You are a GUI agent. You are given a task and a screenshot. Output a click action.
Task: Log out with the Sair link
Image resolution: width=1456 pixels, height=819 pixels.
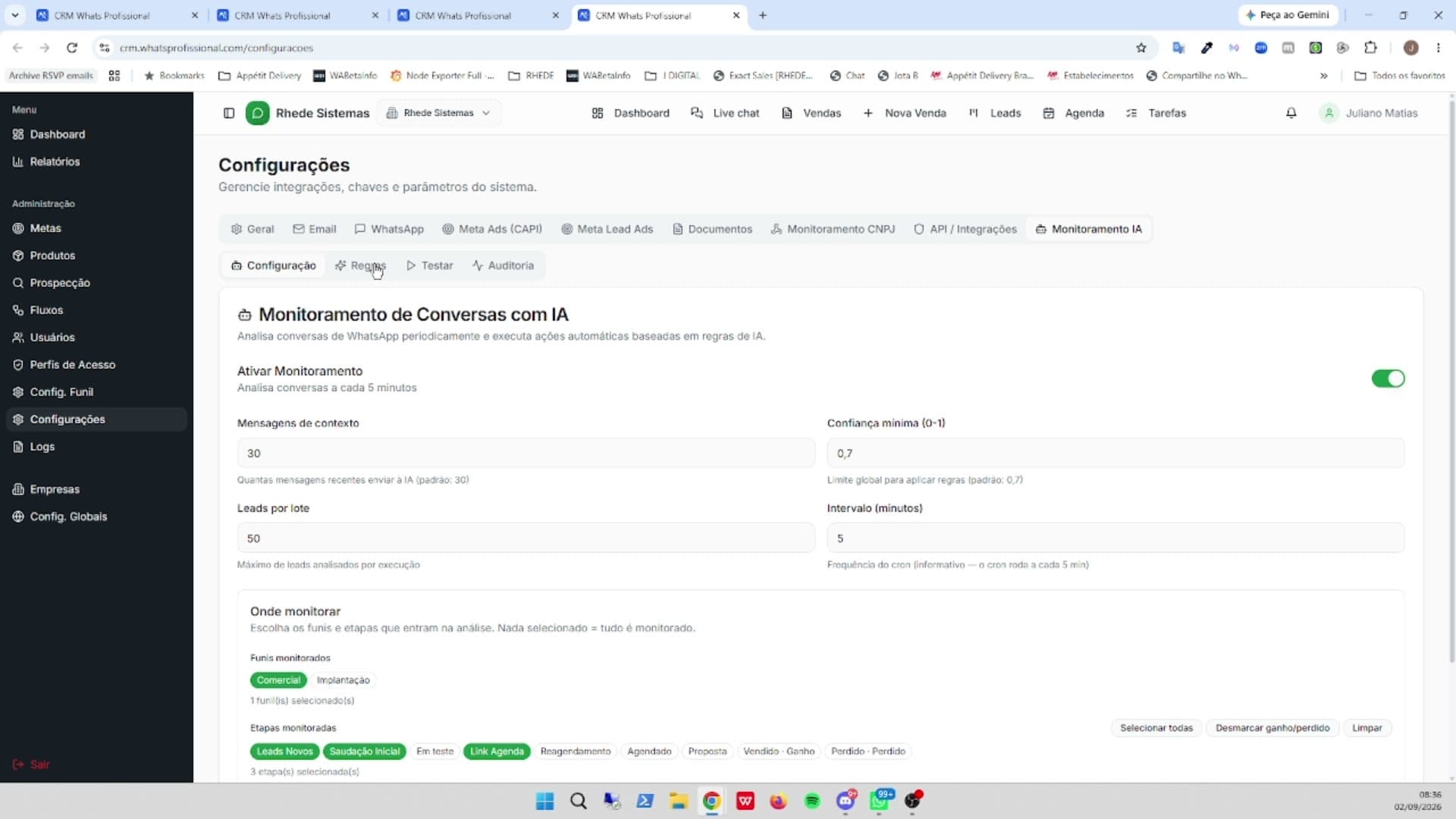click(31, 764)
